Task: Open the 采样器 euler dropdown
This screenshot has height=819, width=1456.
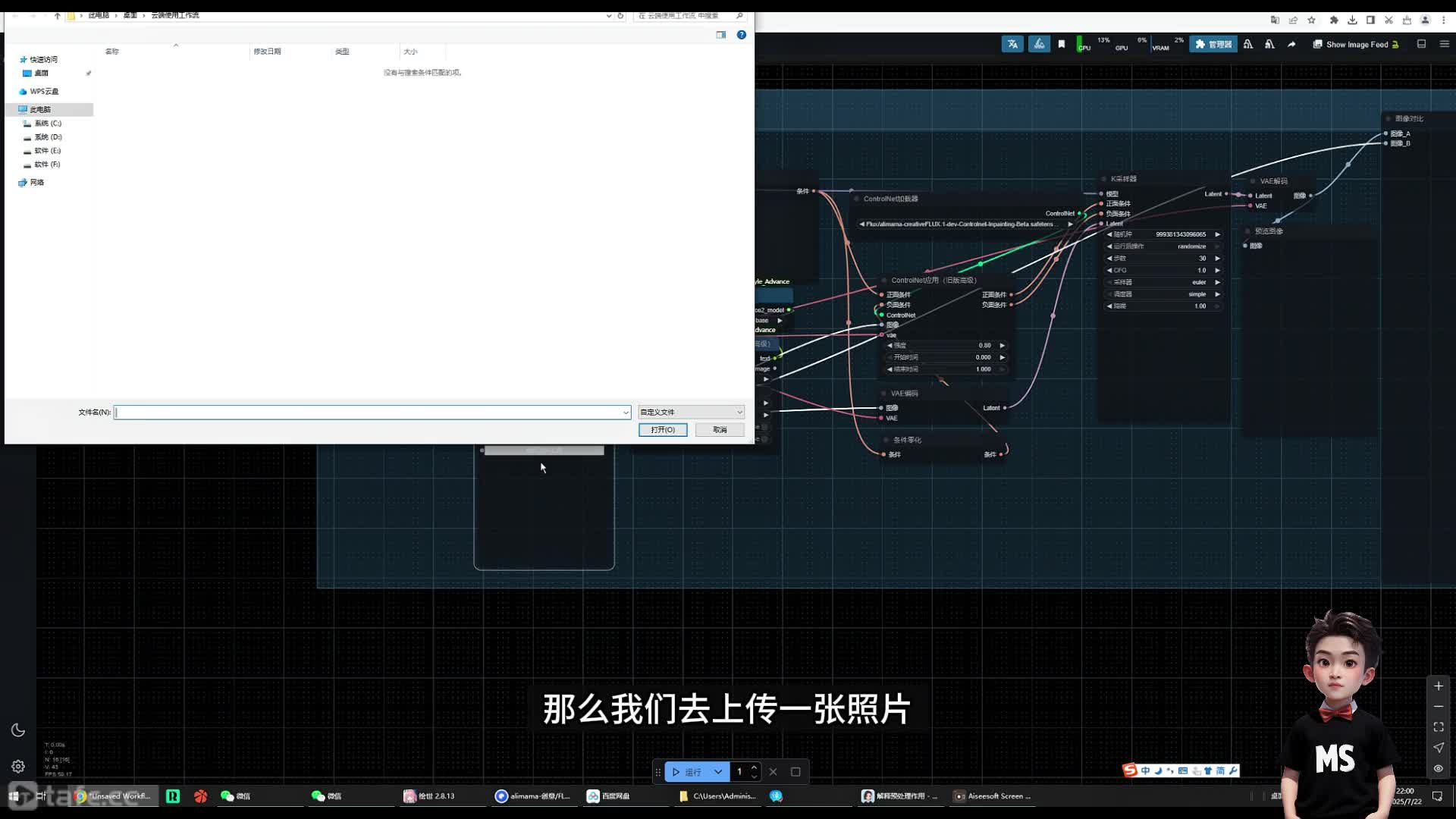Action: 1163,282
